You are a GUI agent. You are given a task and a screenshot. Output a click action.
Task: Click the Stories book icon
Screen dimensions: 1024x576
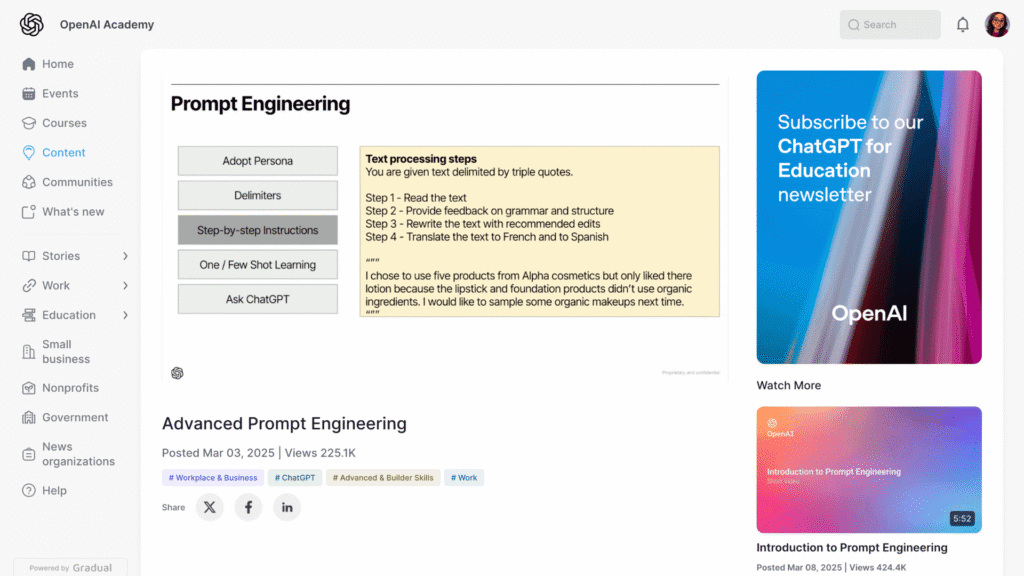(x=29, y=256)
